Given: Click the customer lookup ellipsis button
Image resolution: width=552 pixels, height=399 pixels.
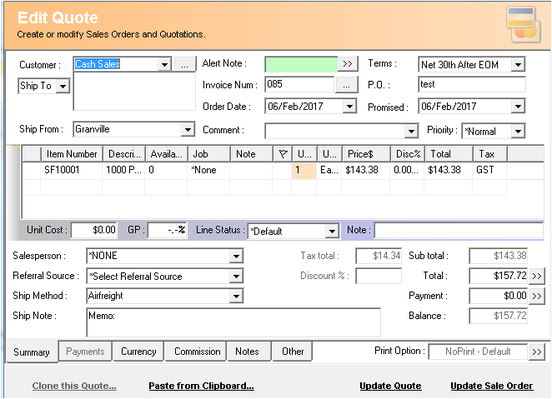Looking at the screenshot, I should point(184,65).
